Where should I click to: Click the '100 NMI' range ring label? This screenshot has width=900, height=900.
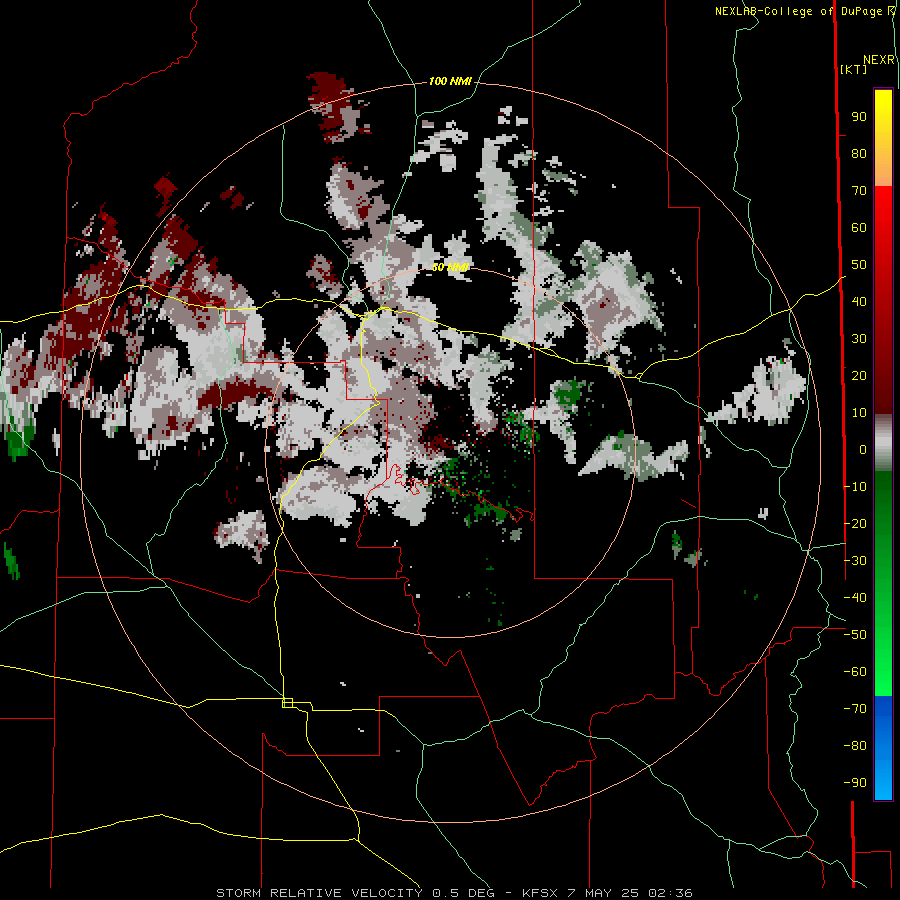450,81
